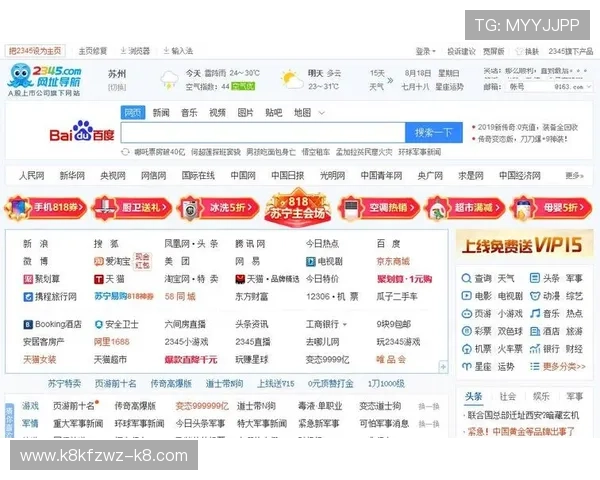Image resolution: width=600 pixels, height=480 pixels.
Task: Select the 贴吧 search tab
Action: point(274,113)
